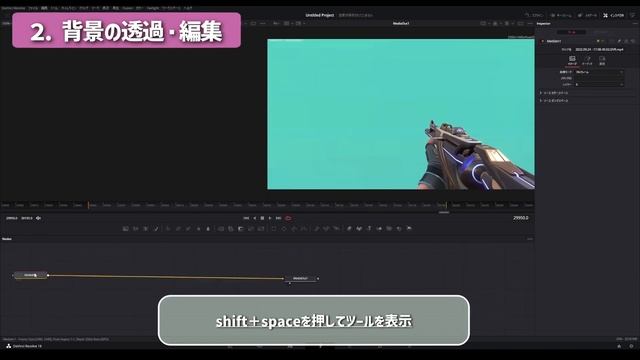This screenshot has width=640, height=360.
Task: Select the MediaOut1 node
Action: click(x=300, y=278)
